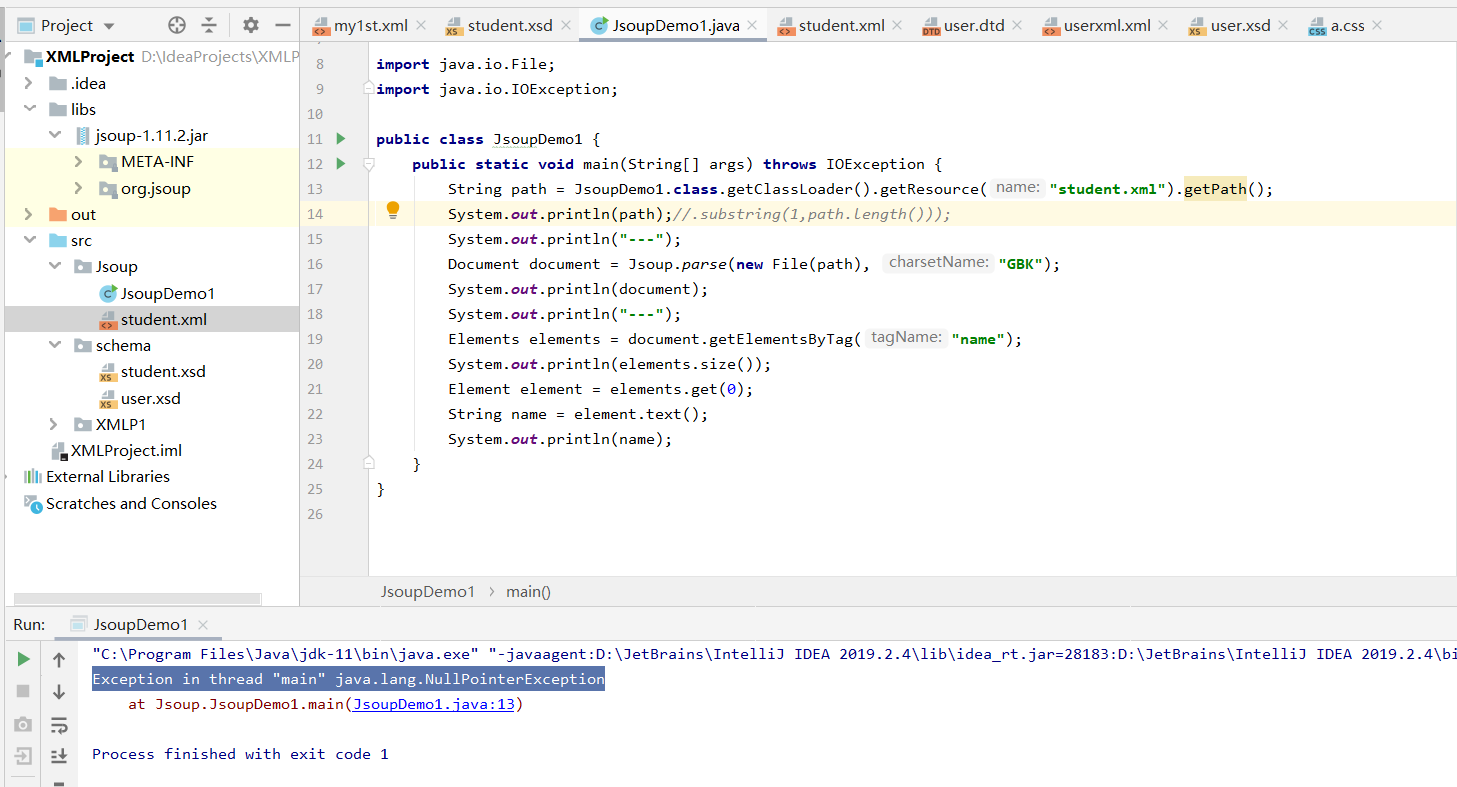Click the Up the Stack Trace arrow icon
The height and width of the screenshot is (787, 1457).
pyautogui.click(x=58, y=659)
